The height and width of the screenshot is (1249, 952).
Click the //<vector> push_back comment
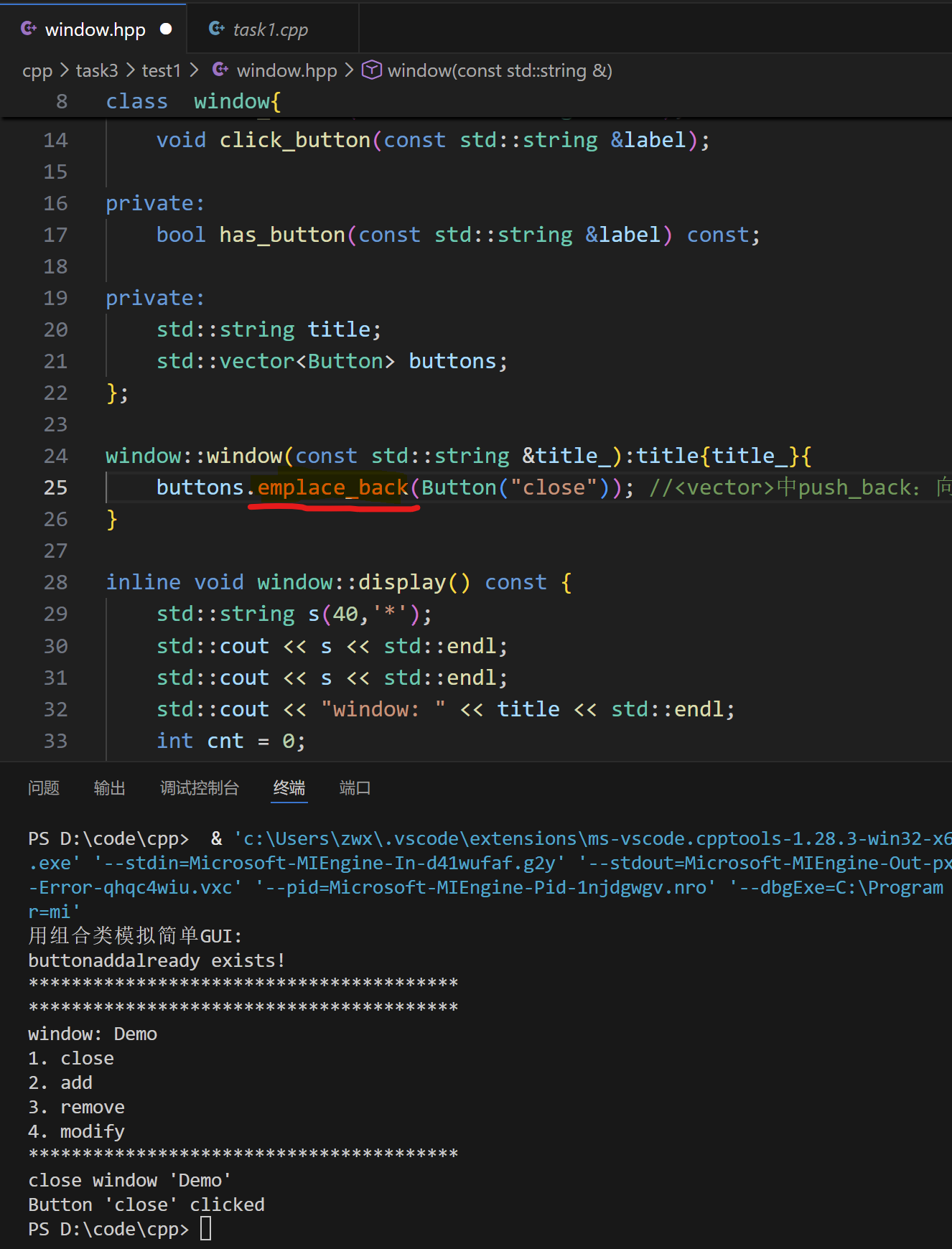pos(800,488)
